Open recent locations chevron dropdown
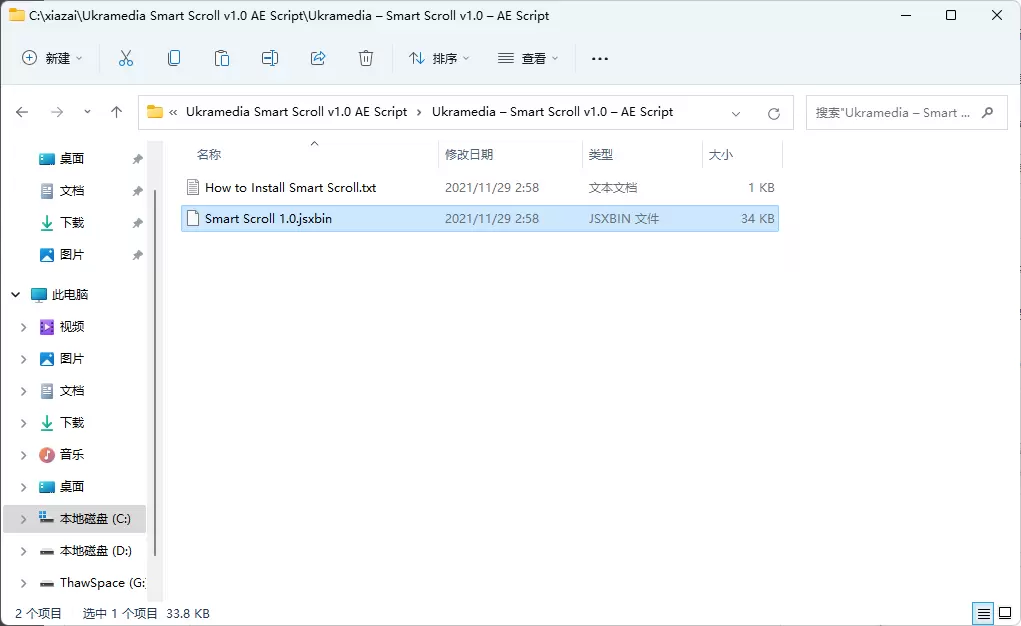The image size is (1021, 626). (x=87, y=112)
